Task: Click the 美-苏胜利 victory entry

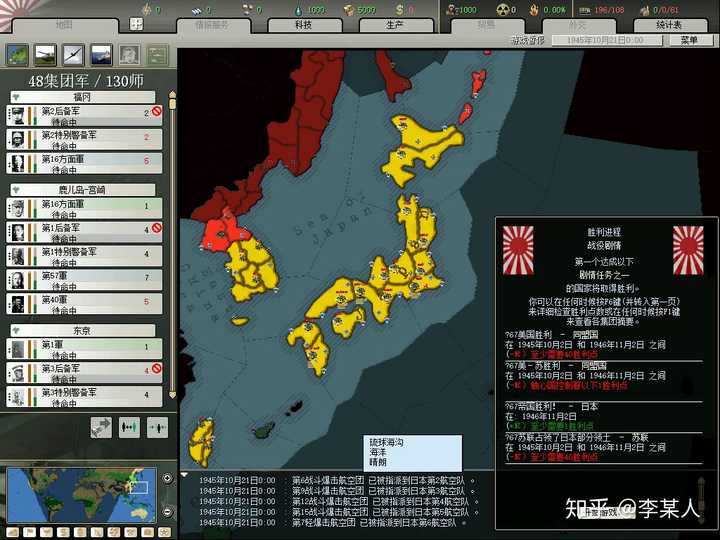Action: [603, 376]
